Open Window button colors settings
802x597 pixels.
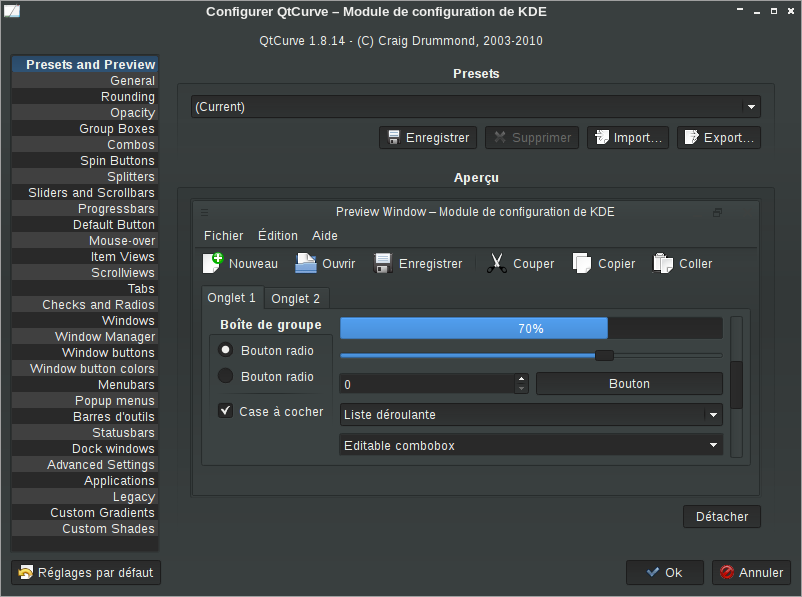click(85, 368)
